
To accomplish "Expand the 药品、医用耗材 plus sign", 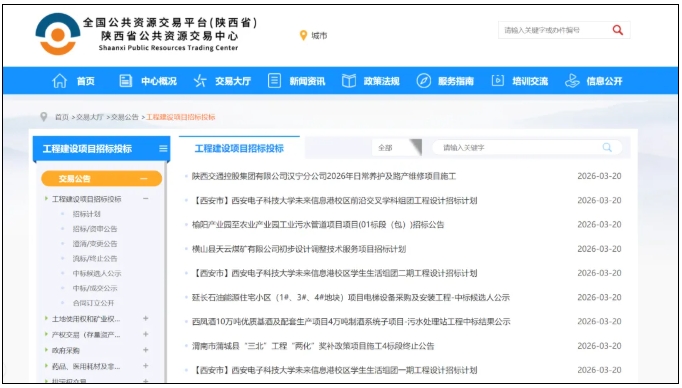I will pyautogui.click(x=146, y=366).
